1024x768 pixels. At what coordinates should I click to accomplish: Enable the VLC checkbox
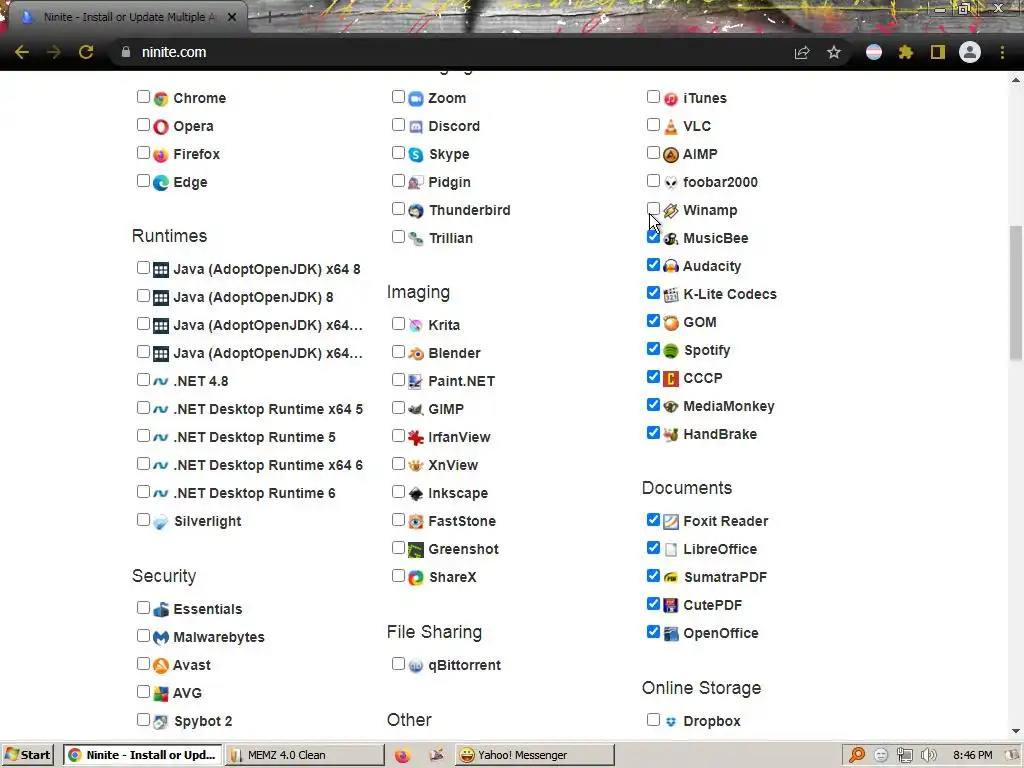[x=653, y=125]
